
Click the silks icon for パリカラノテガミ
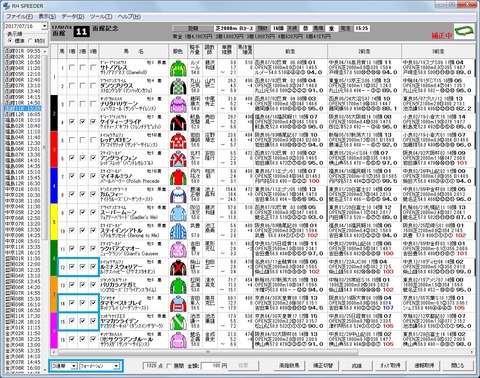click(178, 285)
